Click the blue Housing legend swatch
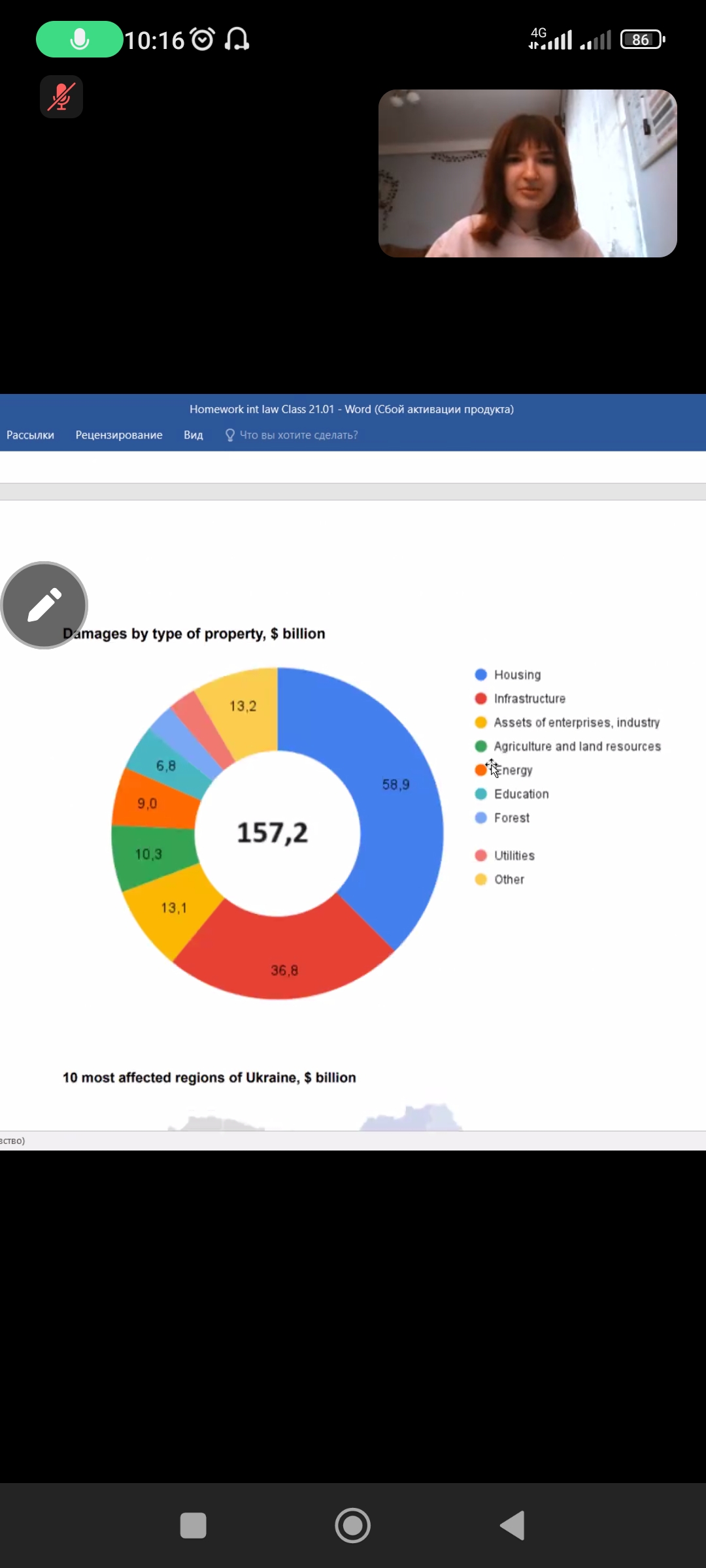 coord(481,675)
